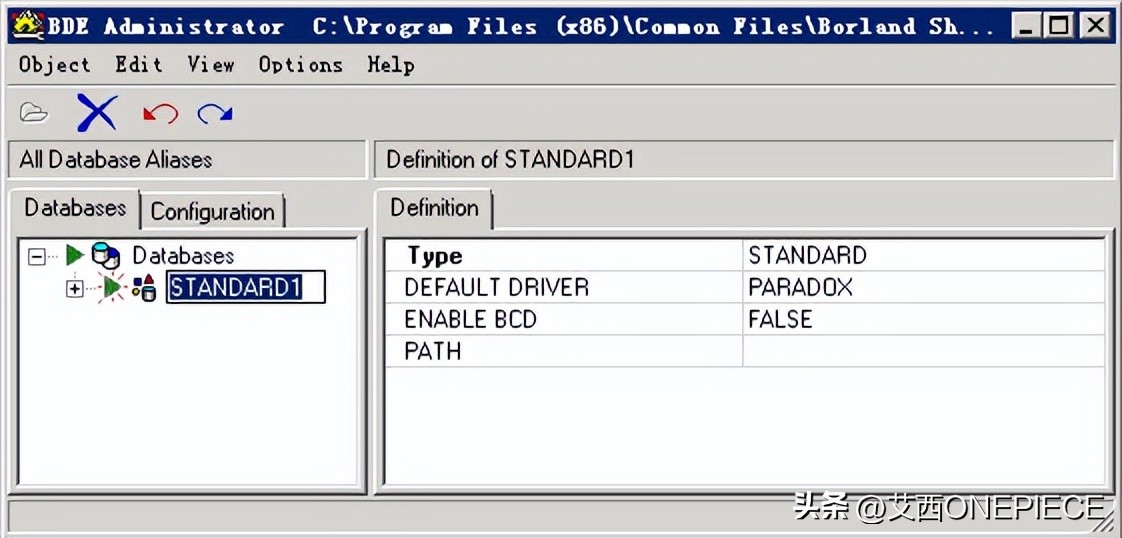Open the Help menu
Screen dimensions: 1122x538
[390, 65]
